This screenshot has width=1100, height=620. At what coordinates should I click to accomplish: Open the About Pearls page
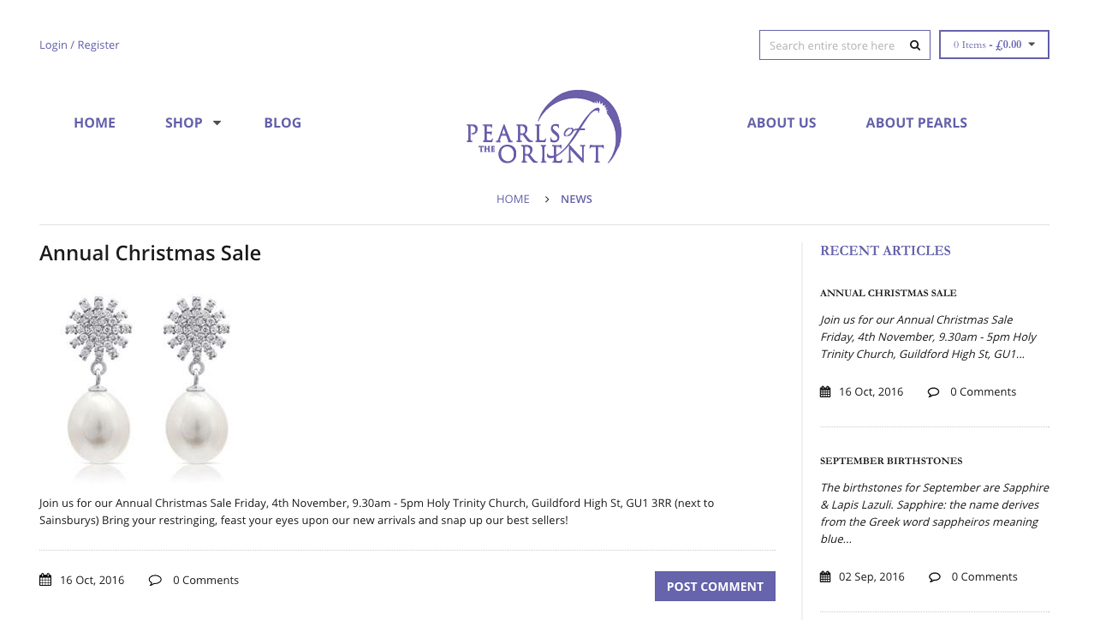(x=916, y=123)
